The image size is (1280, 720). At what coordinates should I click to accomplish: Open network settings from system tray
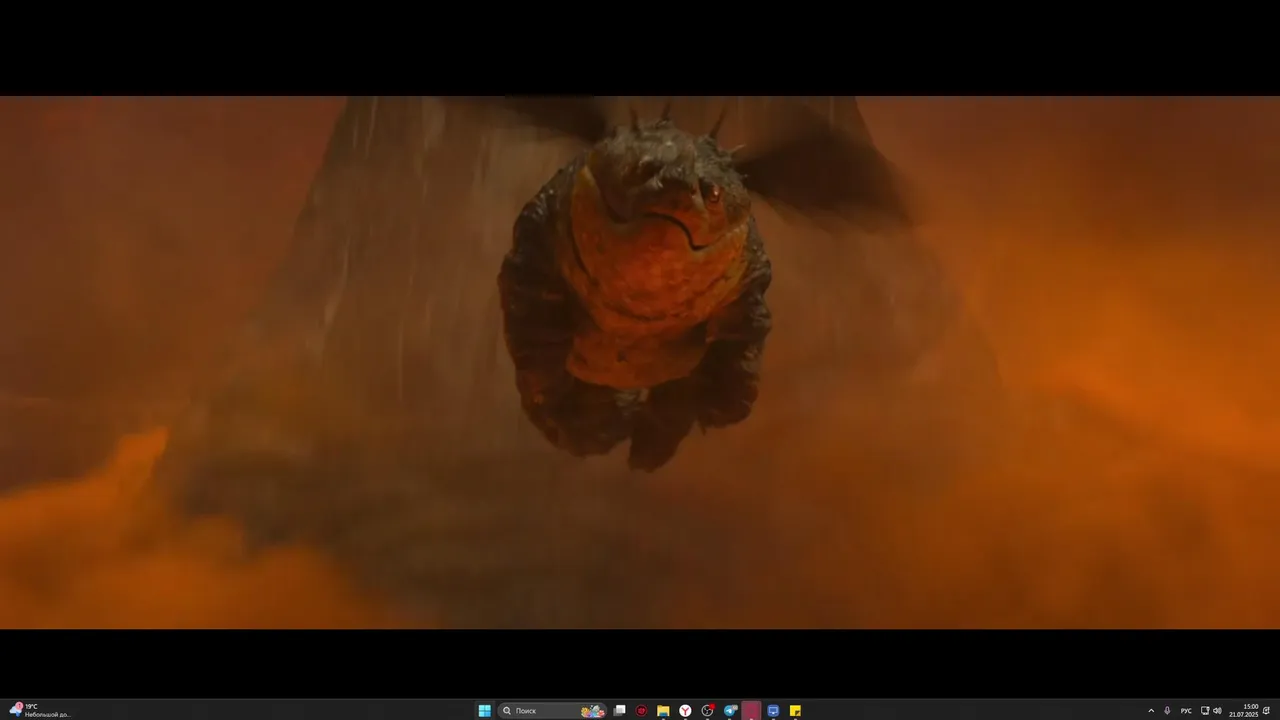[1205, 711]
